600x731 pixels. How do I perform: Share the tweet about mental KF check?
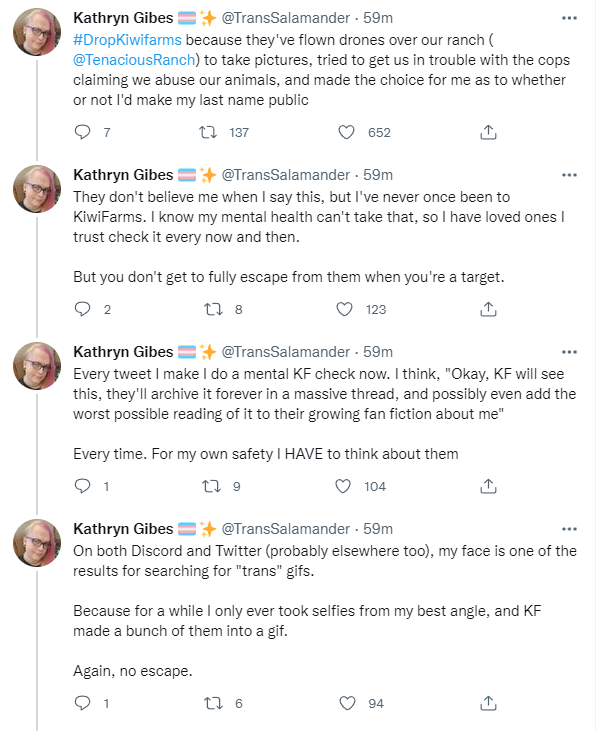click(488, 486)
